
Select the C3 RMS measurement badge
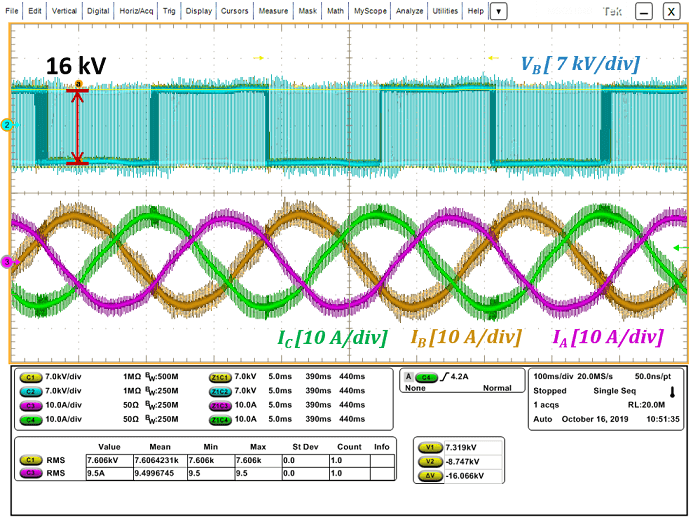(29, 472)
